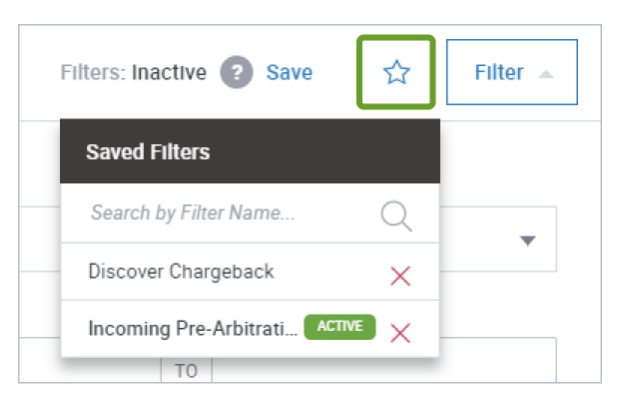
Task: Click the question mark help icon
Action: click(236, 73)
